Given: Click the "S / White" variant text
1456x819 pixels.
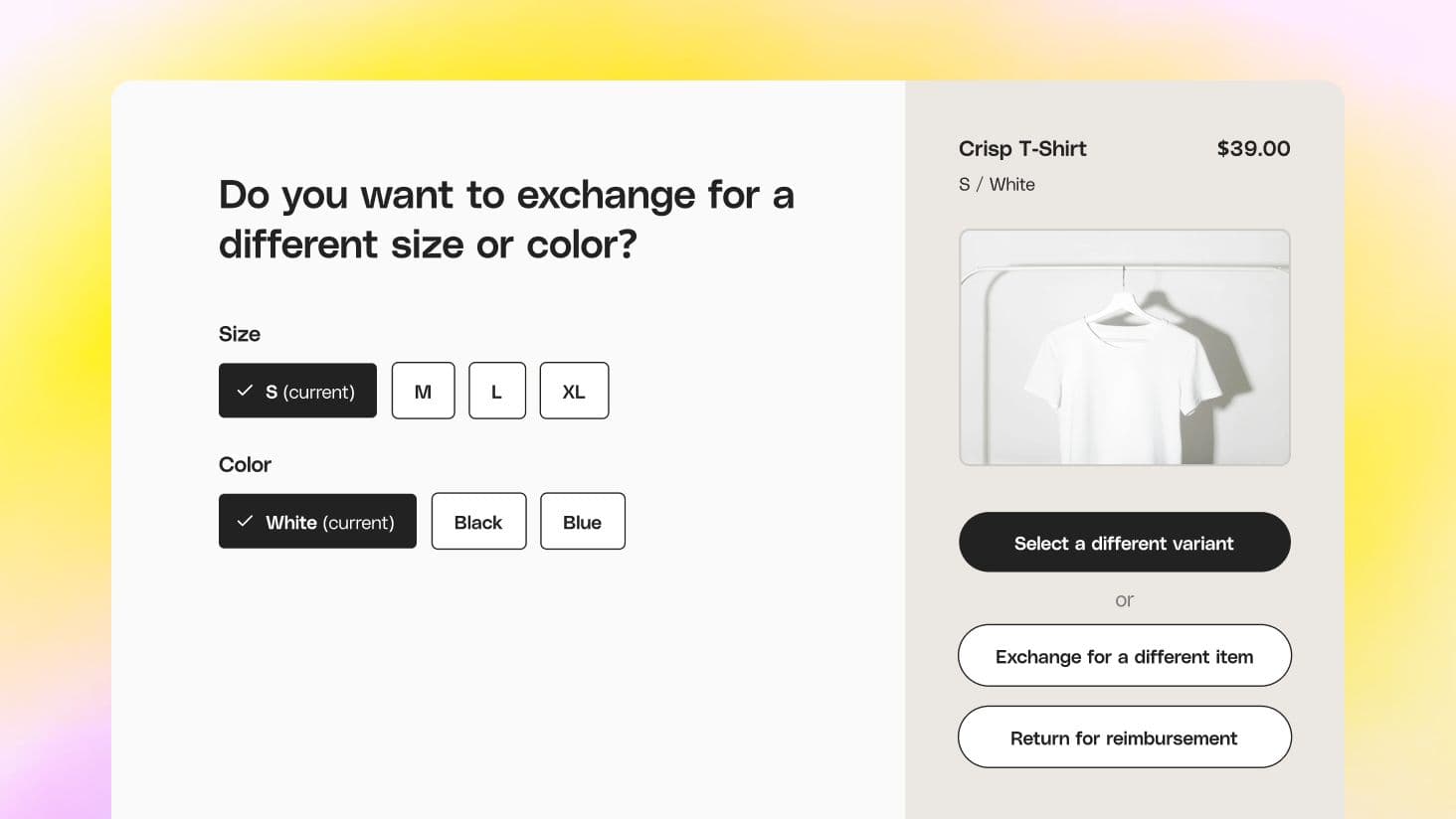Looking at the screenshot, I should coord(997,185).
